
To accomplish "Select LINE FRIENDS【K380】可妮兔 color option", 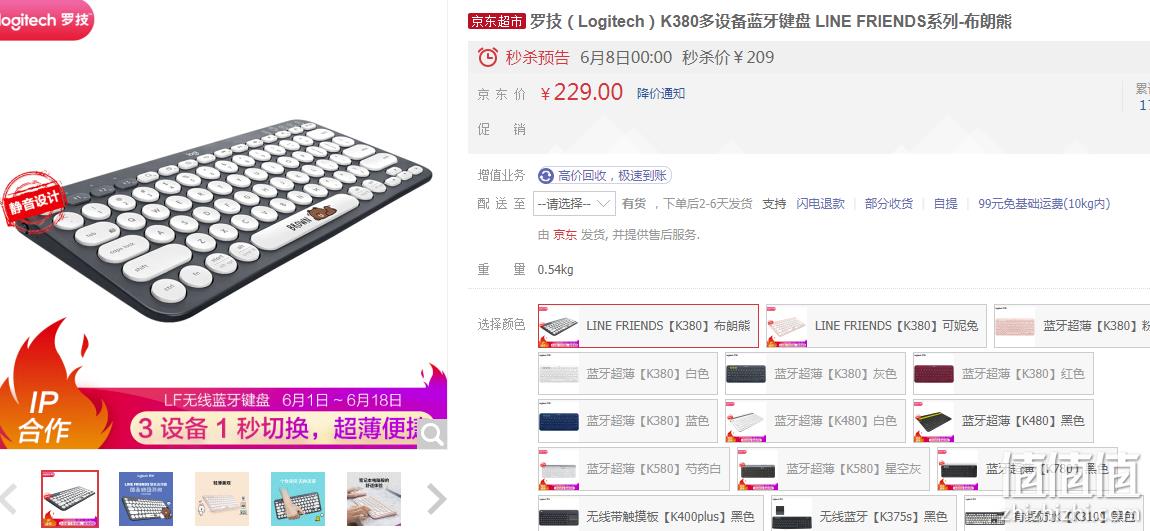I will pos(876,326).
